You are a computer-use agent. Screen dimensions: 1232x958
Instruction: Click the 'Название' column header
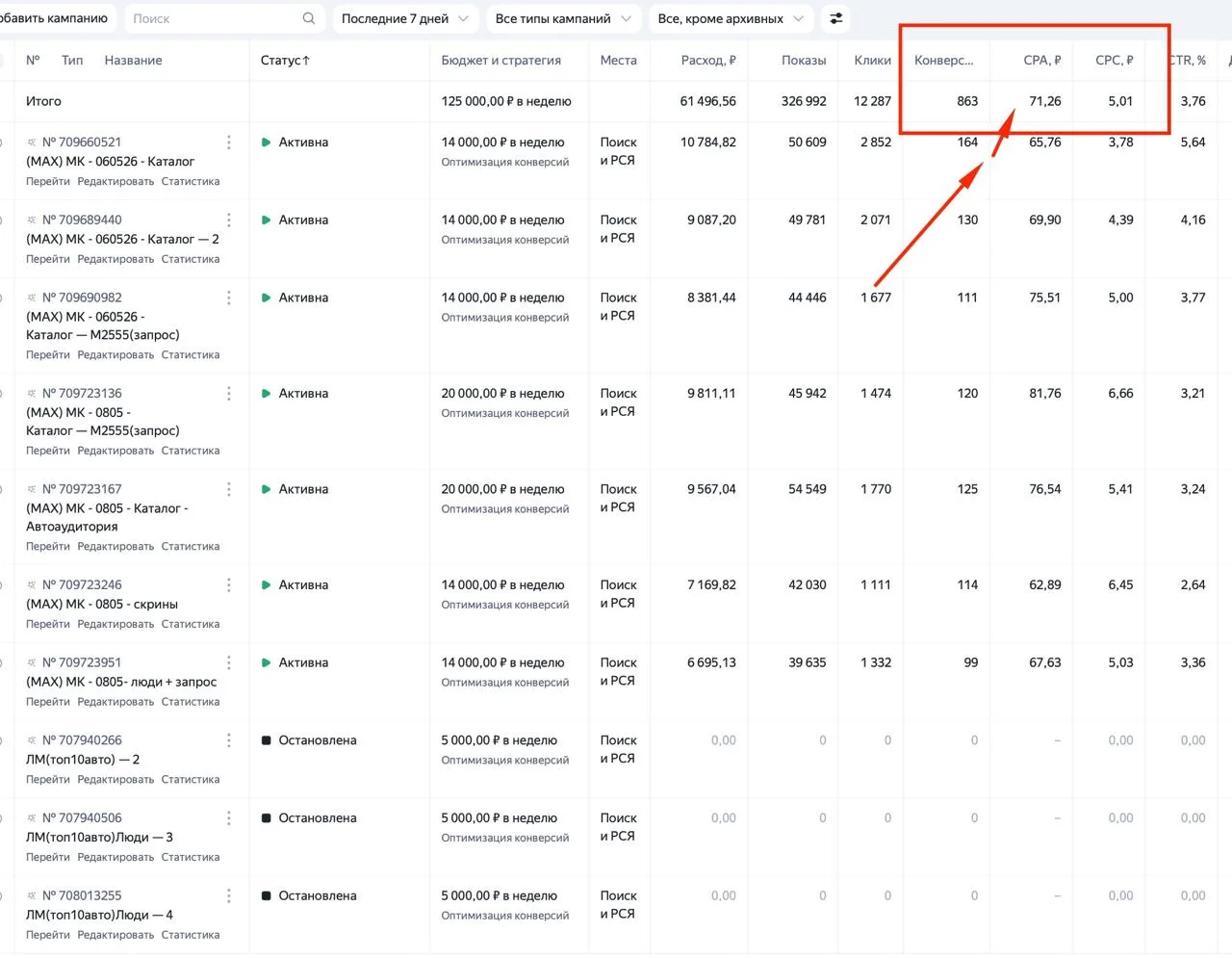[133, 61]
